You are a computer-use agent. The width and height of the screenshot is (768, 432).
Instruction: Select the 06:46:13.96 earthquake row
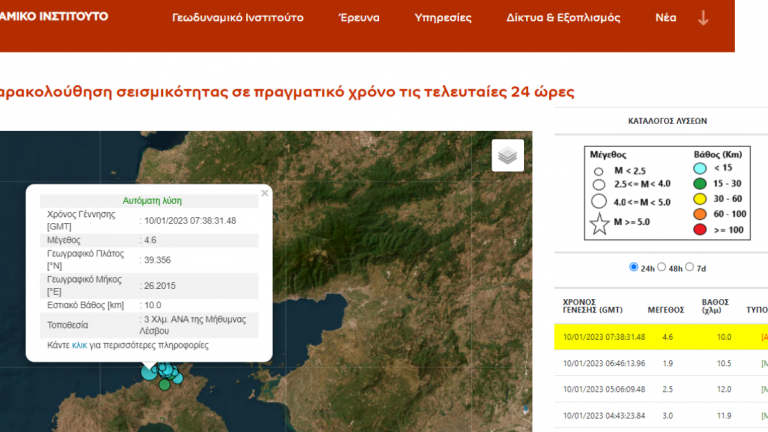pos(661,363)
